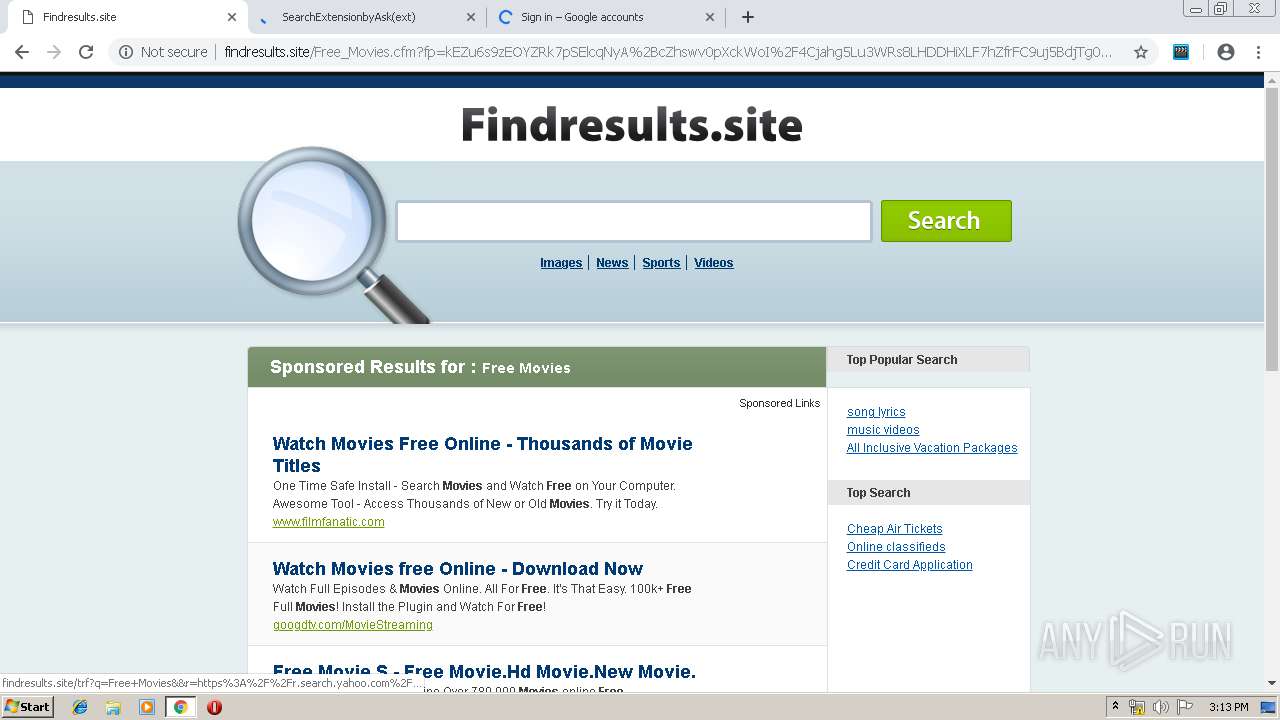
Task: Go back to previous page
Action: click(x=22, y=52)
